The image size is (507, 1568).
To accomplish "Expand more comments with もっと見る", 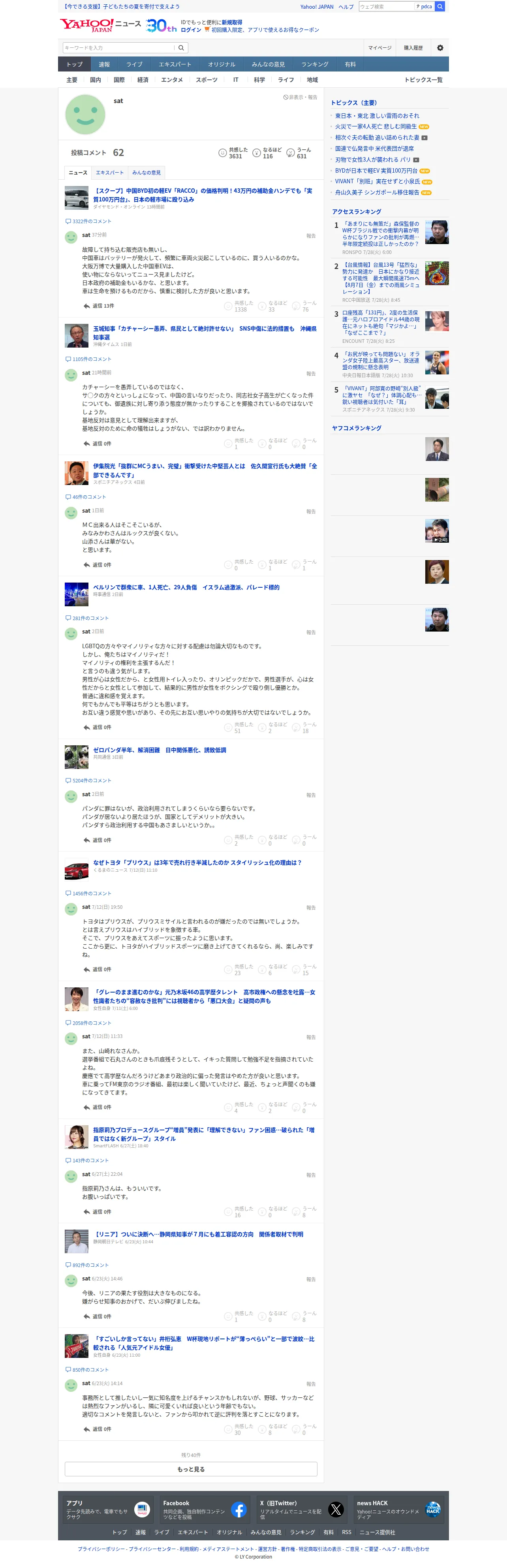I will (191, 1469).
